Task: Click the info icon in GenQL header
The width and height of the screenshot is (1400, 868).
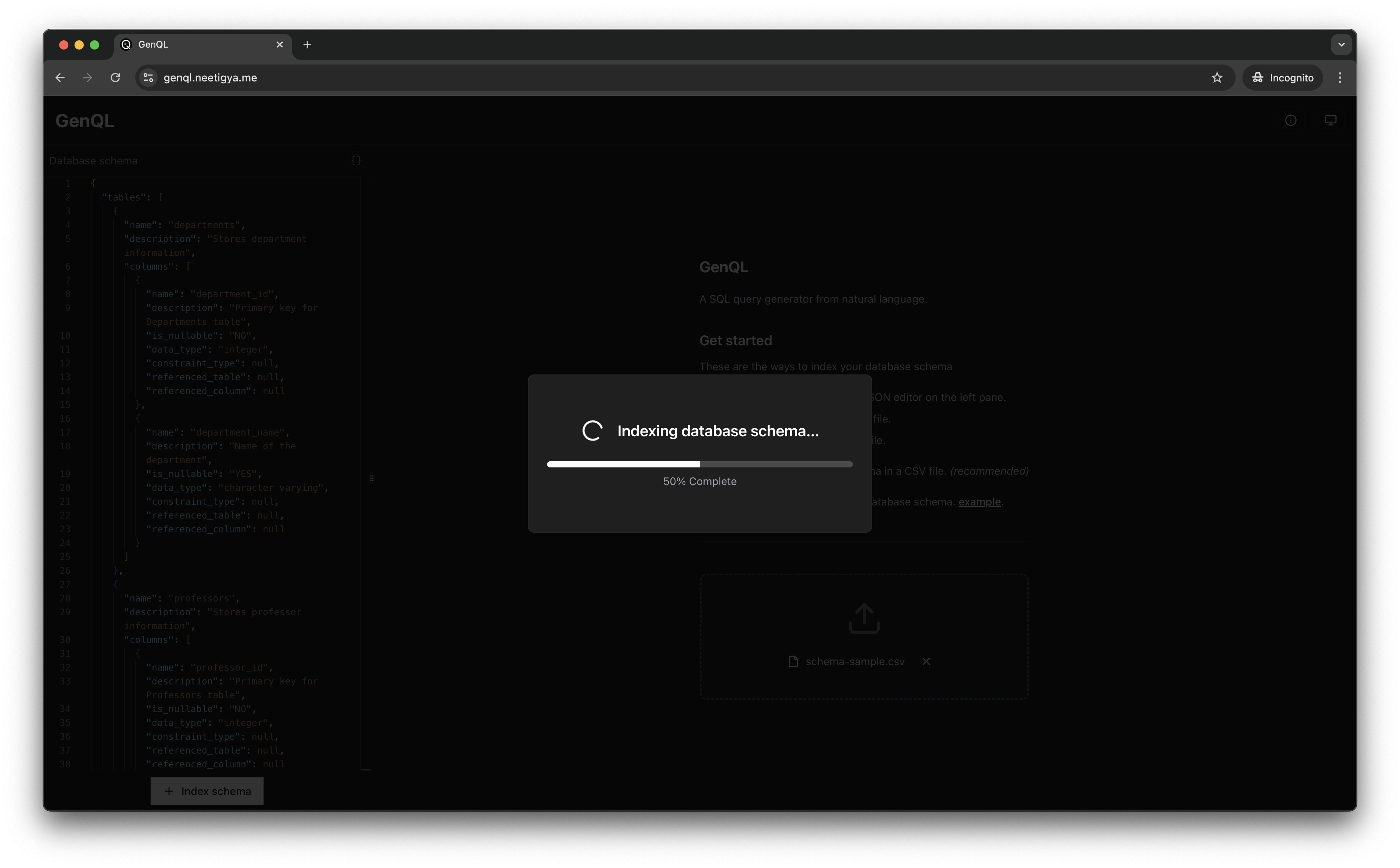Action: pyautogui.click(x=1291, y=120)
